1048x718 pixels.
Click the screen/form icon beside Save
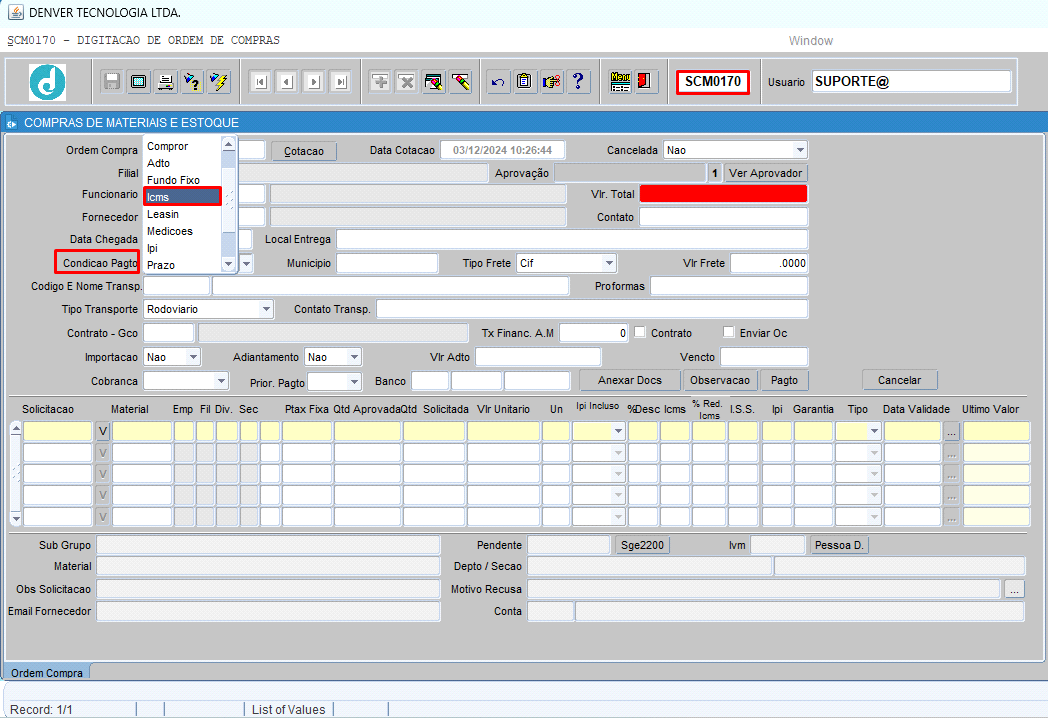click(138, 82)
